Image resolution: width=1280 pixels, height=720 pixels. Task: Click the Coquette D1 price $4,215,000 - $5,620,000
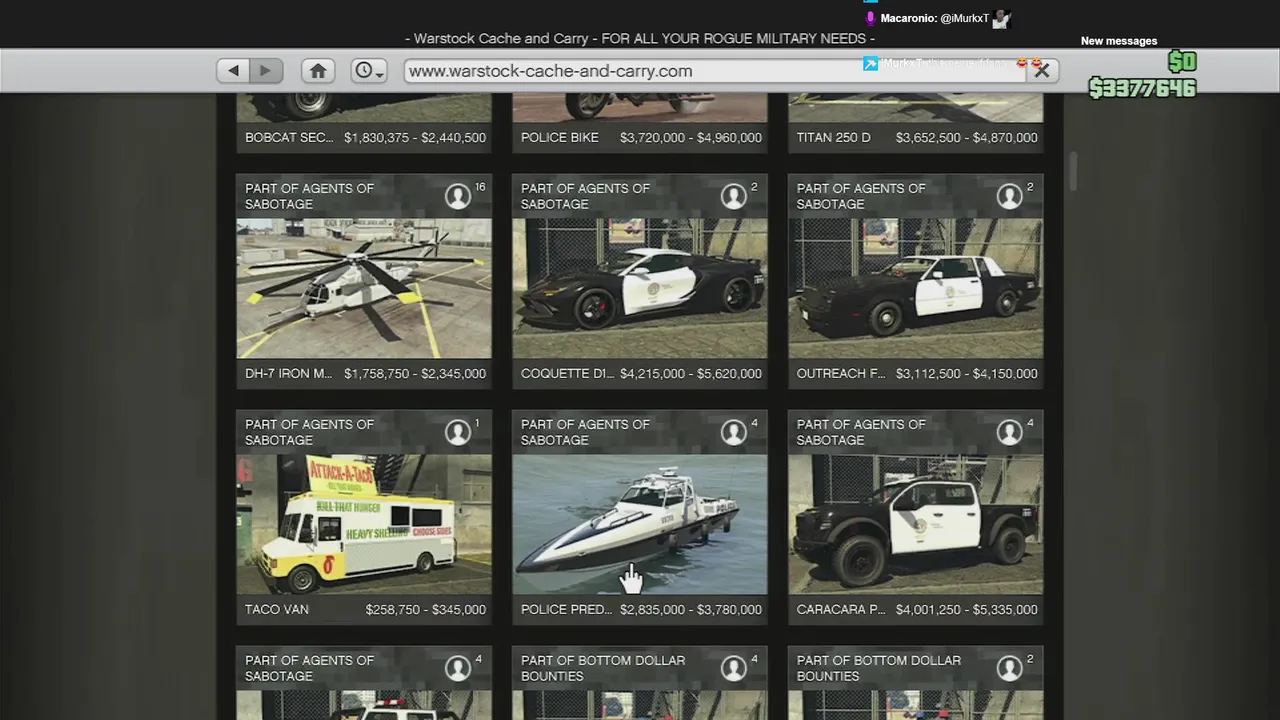pos(691,374)
